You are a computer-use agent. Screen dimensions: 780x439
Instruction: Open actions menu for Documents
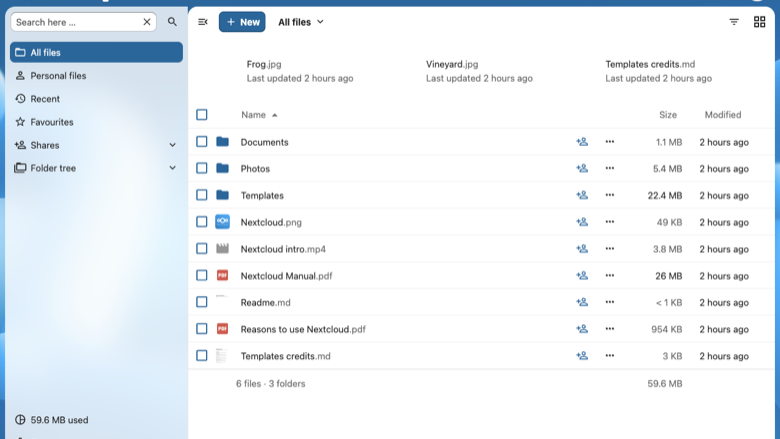[x=609, y=142]
